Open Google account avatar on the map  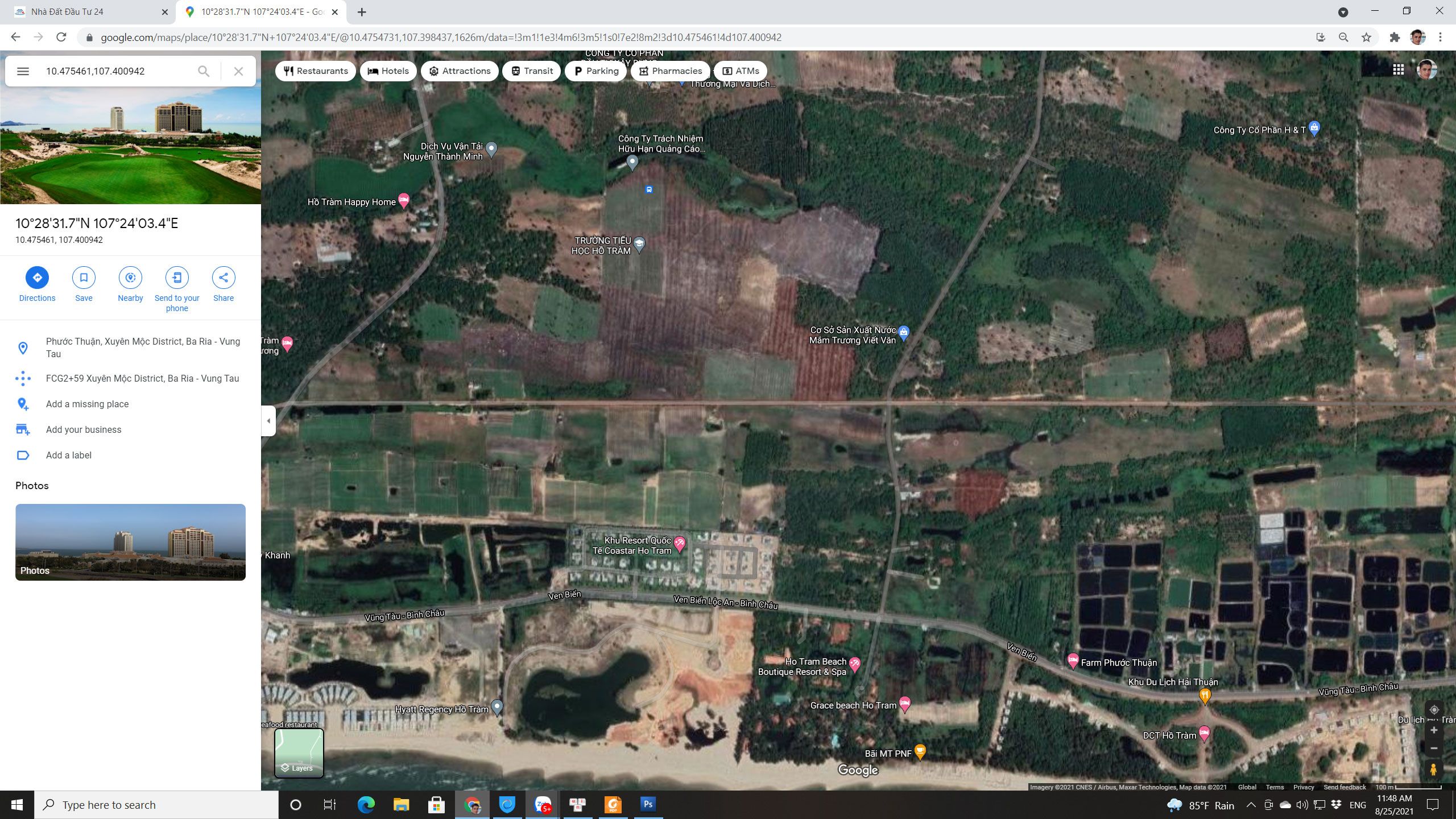coord(1426,69)
